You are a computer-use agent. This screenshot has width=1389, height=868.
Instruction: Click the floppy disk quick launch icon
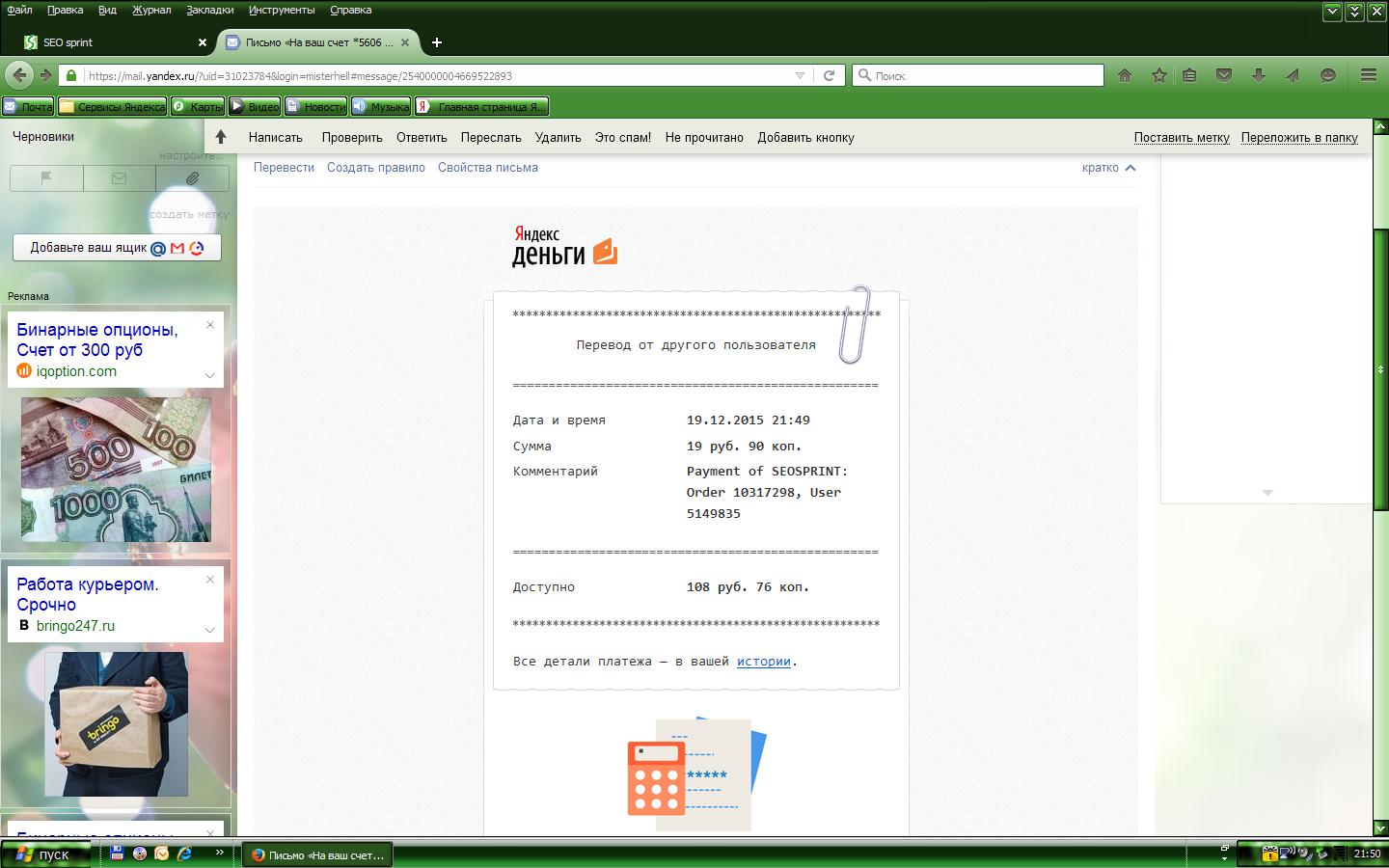click(117, 854)
